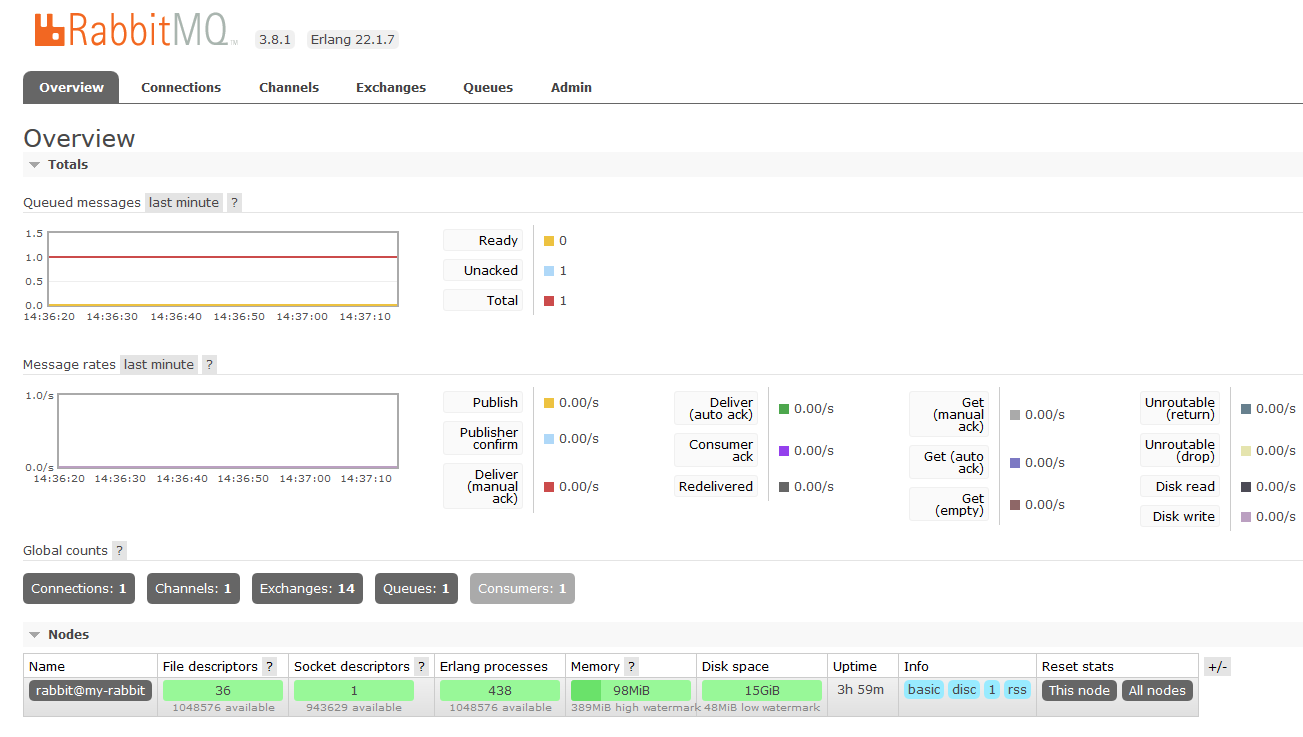Screen dimensions: 1303x737
Task: Reset stats for All nodes
Action: 1157,690
